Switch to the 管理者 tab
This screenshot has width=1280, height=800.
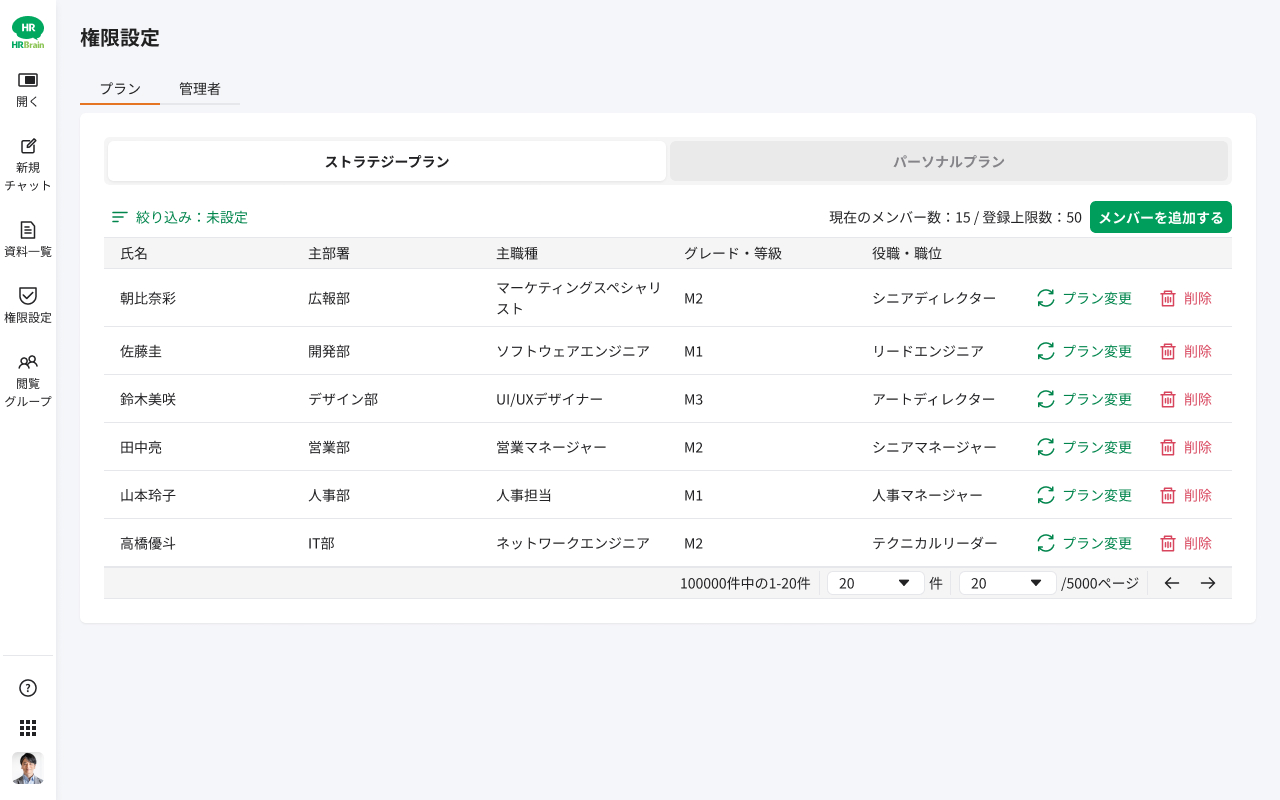(200, 89)
